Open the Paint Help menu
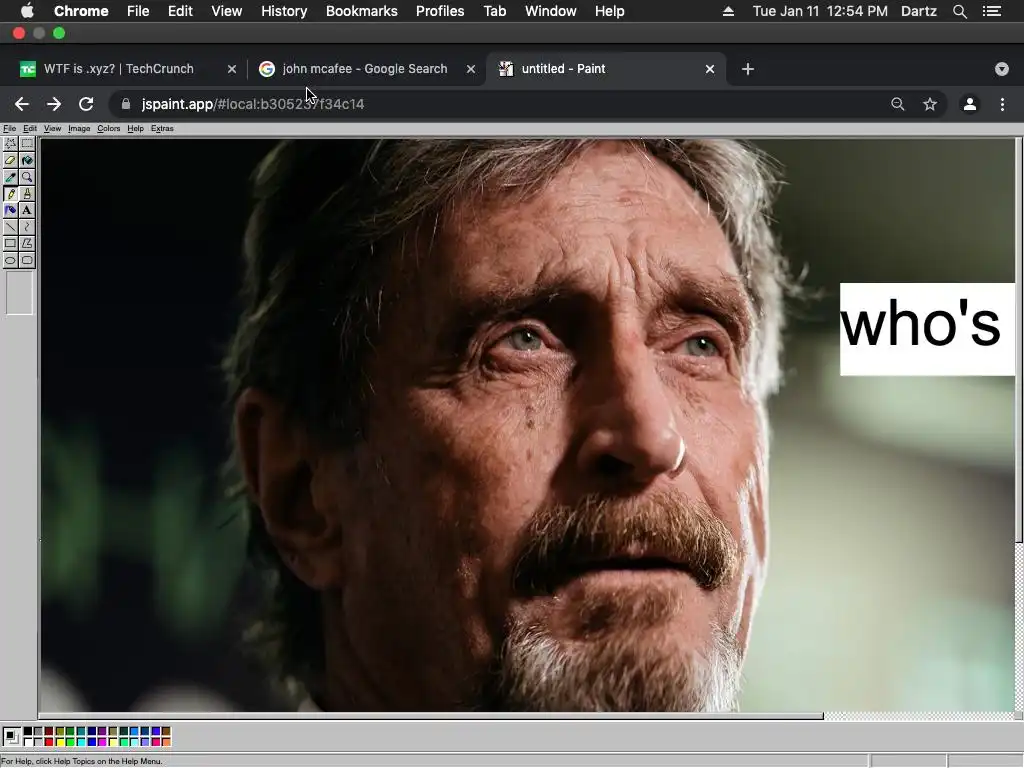1024x768 pixels. 135,129
